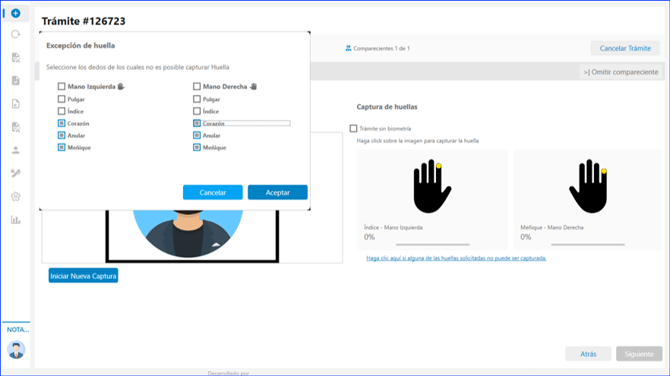Image resolution: width=670 pixels, height=376 pixels.
Task: Open the document-with-checkmark sidebar icon
Action: (16, 80)
